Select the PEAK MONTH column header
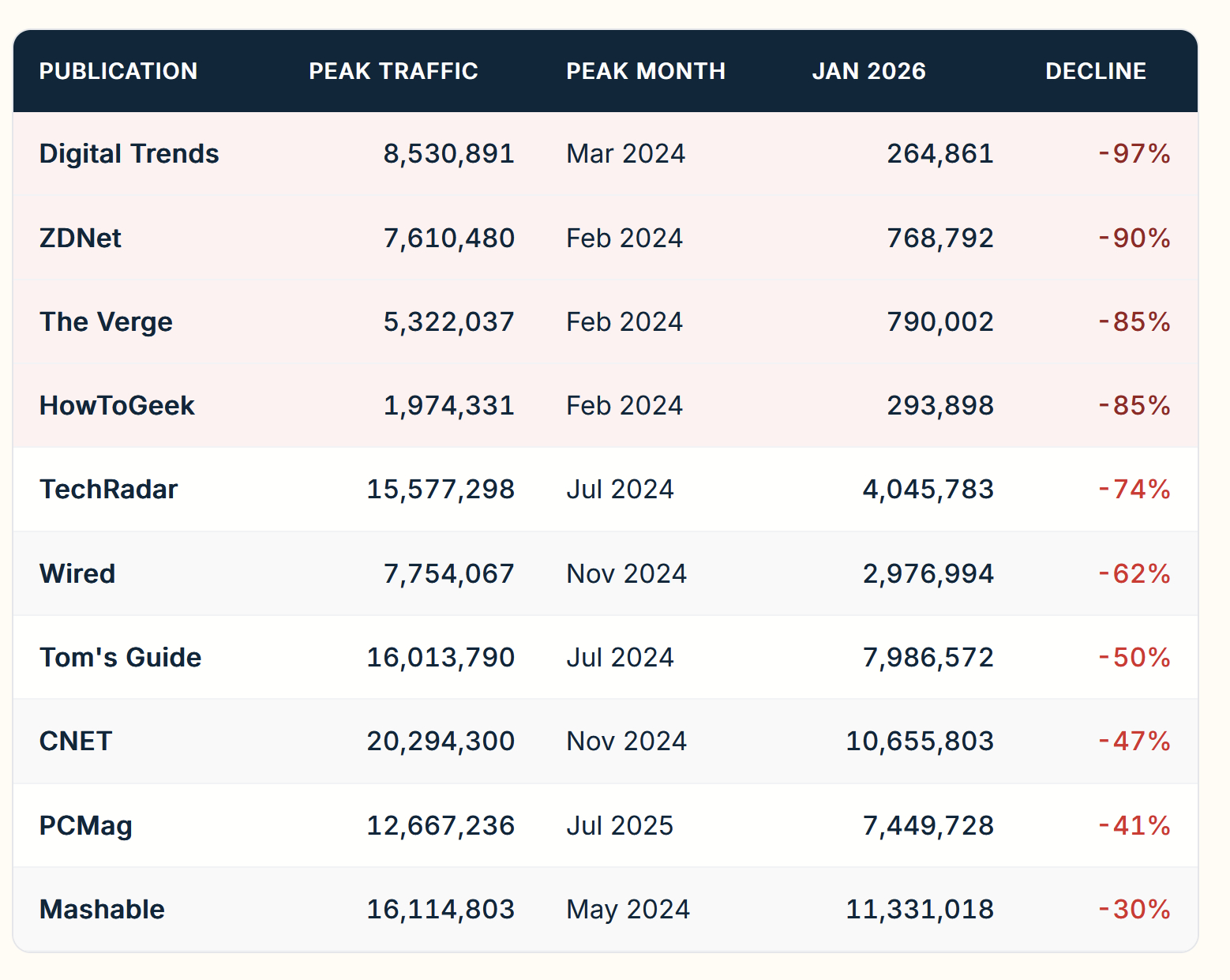Viewport: 1230px width, 980px height. [x=645, y=71]
